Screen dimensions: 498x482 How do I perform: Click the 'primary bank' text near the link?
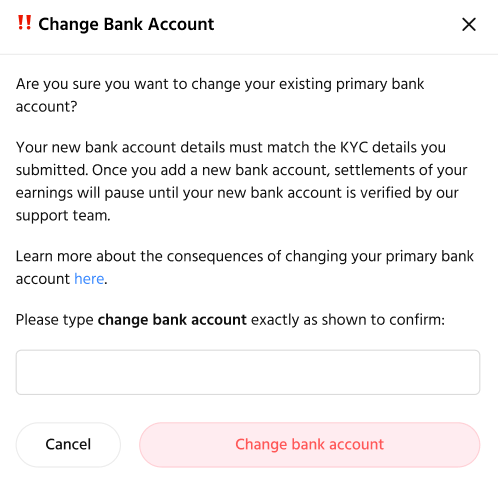[x=430, y=256]
